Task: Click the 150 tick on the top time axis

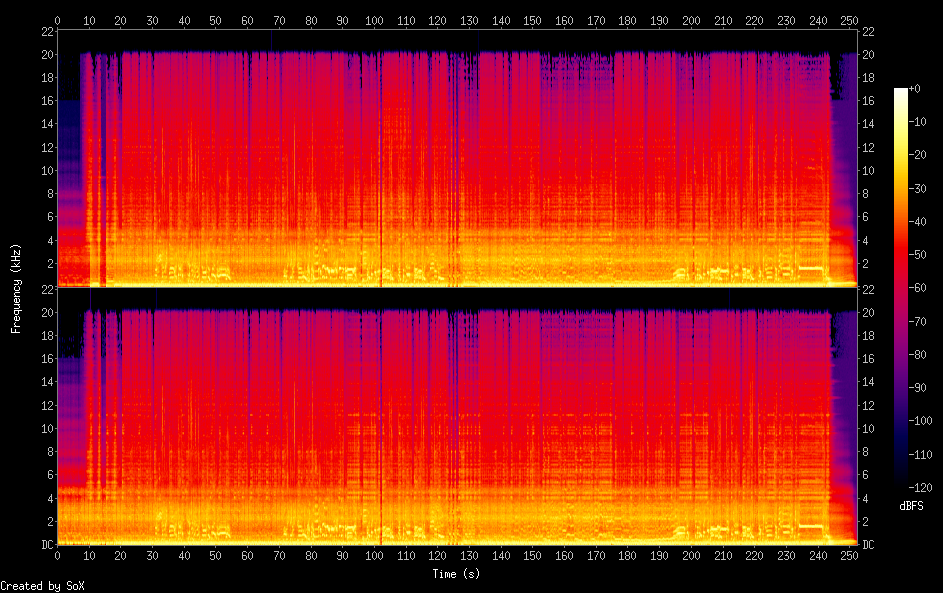Action: [532, 20]
